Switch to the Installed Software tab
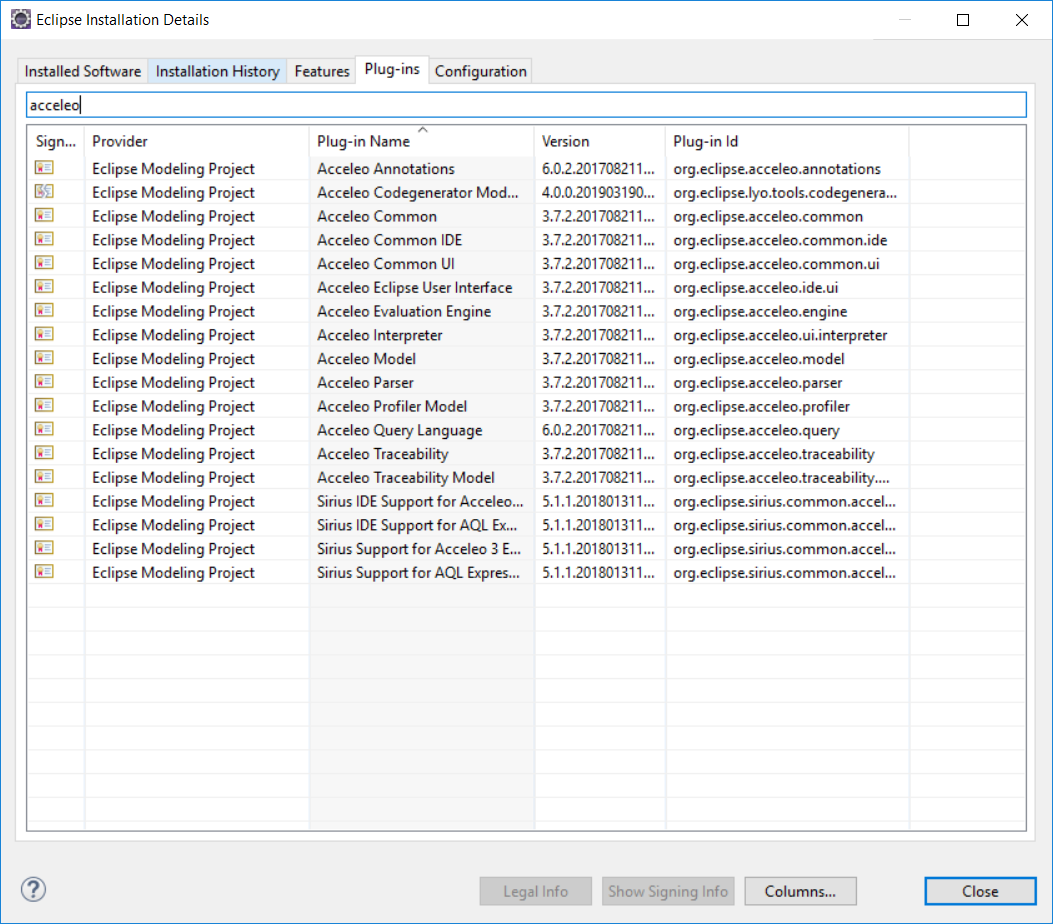Image resolution: width=1053 pixels, height=924 pixels. (x=83, y=71)
